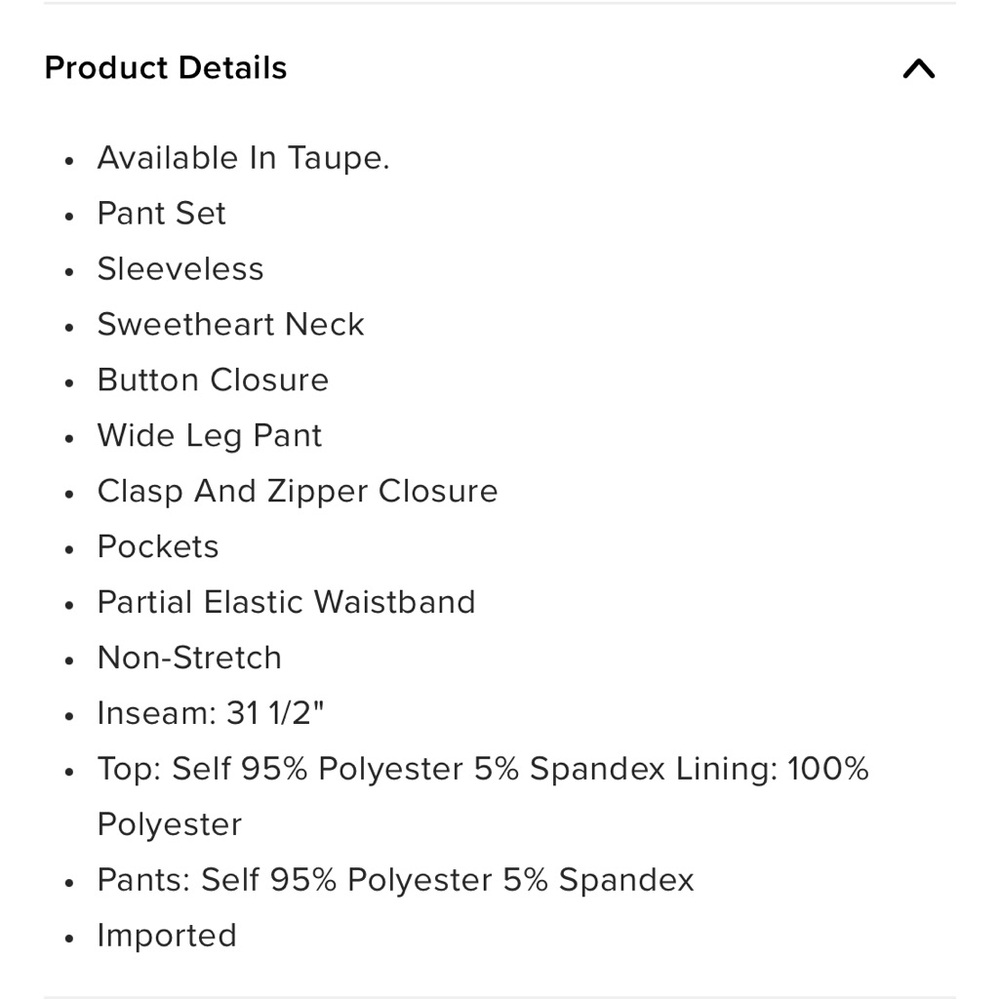Click the wrapped 'Polyester' lining text
The image size is (1000, 1000).
(x=170, y=825)
